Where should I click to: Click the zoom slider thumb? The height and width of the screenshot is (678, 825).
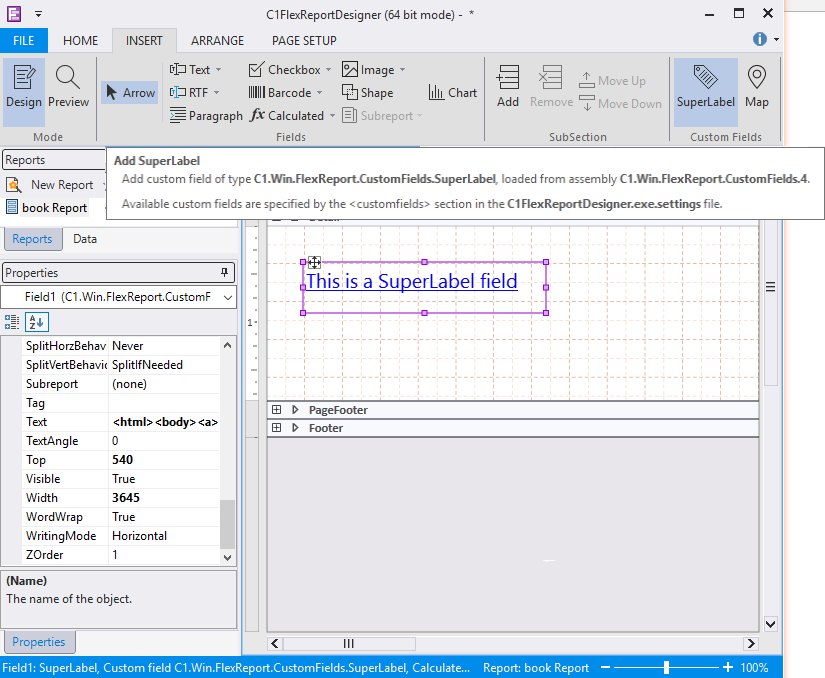tap(666, 667)
